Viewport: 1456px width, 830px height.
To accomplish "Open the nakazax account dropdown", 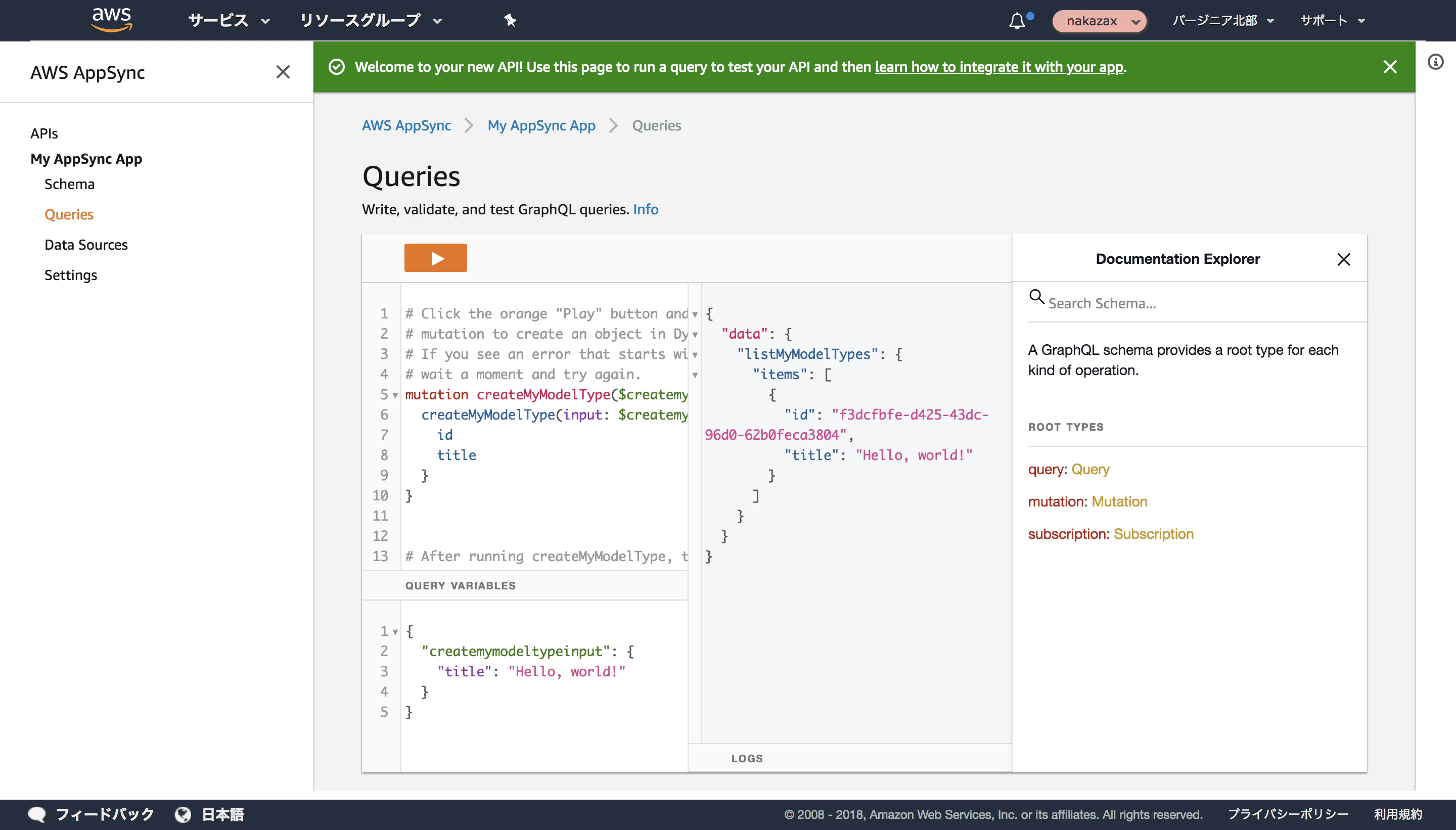I will click(1099, 21).
